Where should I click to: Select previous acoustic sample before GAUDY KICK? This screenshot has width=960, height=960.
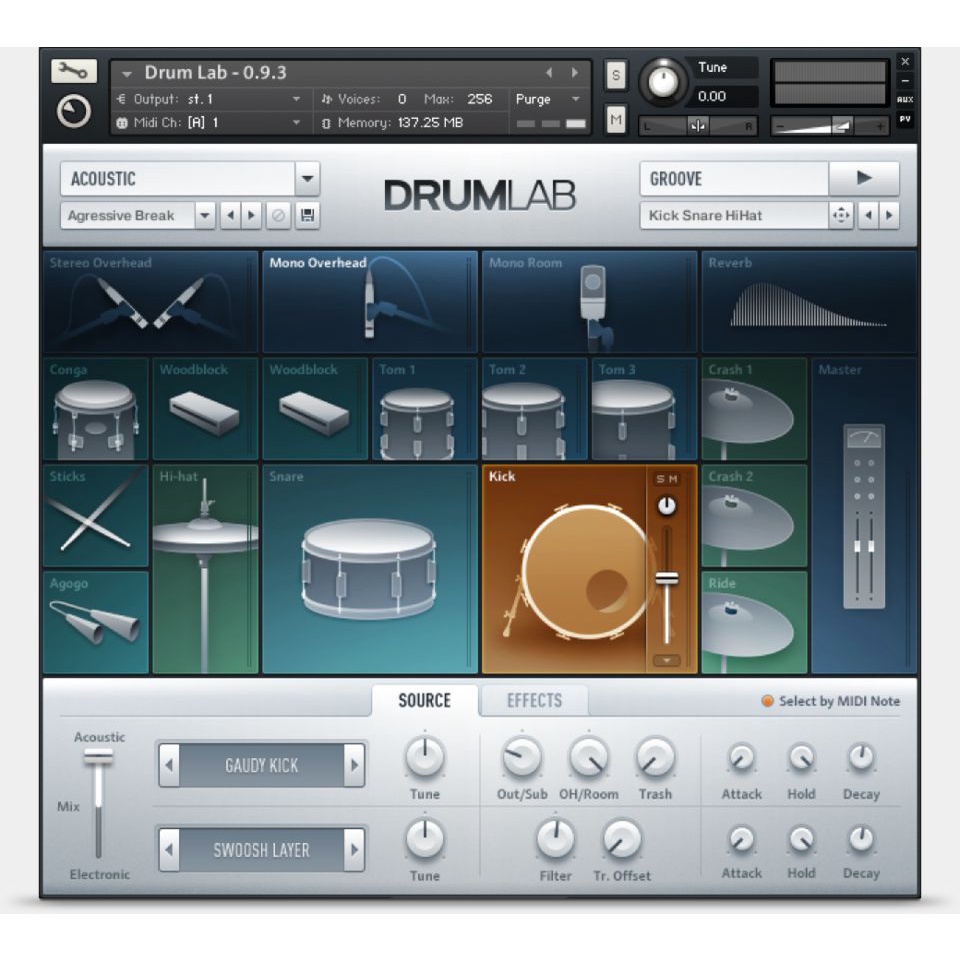point(170,765)
